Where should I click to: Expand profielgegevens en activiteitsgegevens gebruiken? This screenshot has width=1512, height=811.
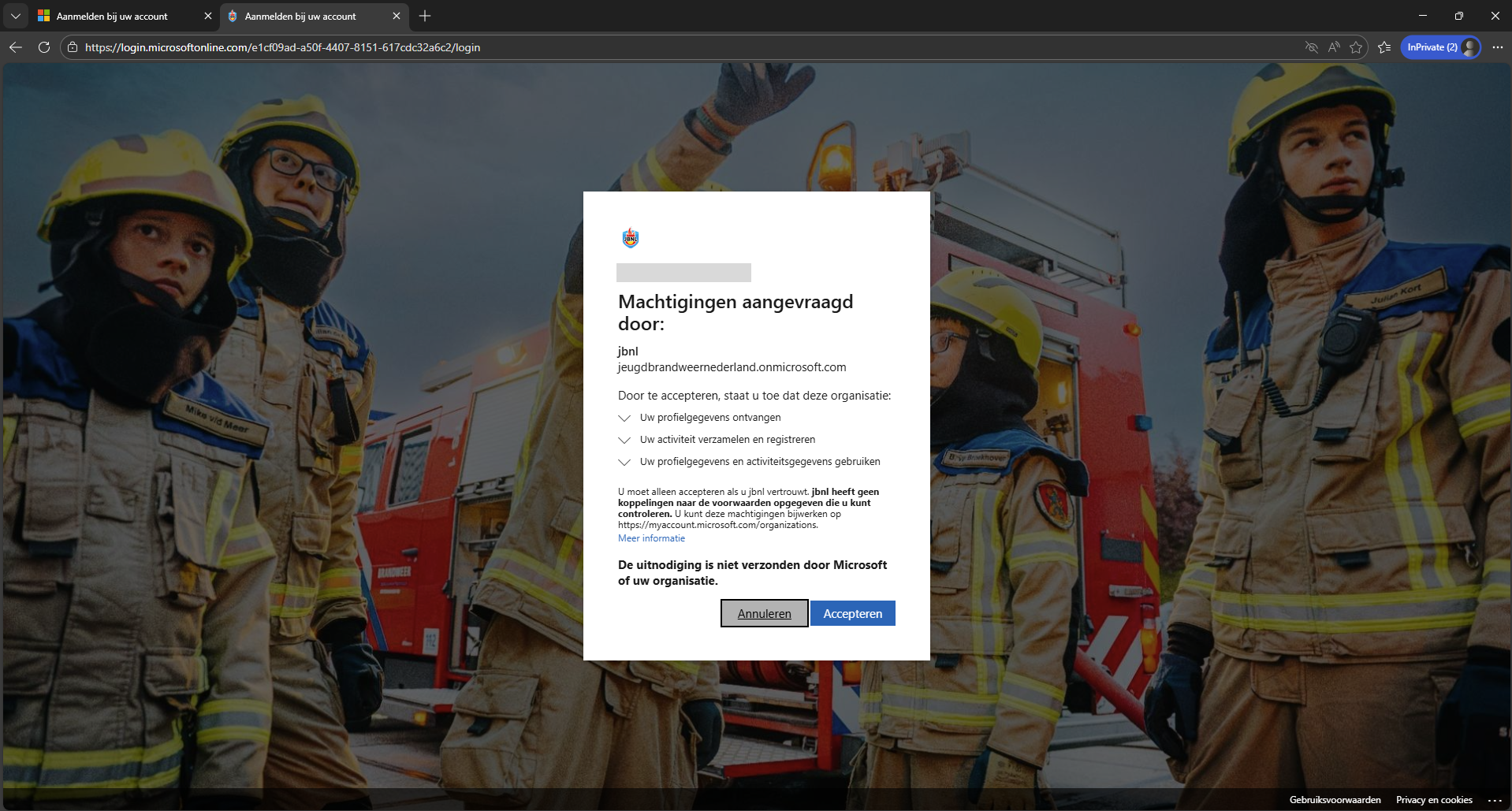point(624,462)
